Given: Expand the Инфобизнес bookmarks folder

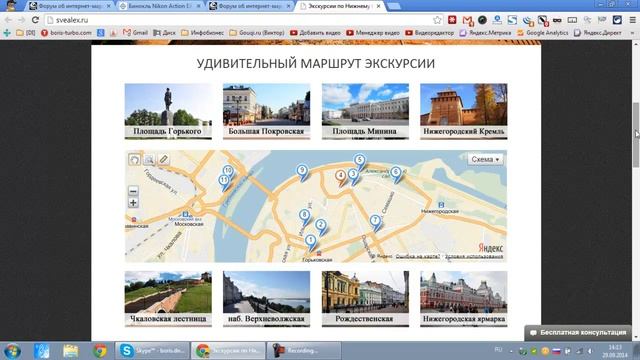Looking at the screenshot, I should point(202,33).
